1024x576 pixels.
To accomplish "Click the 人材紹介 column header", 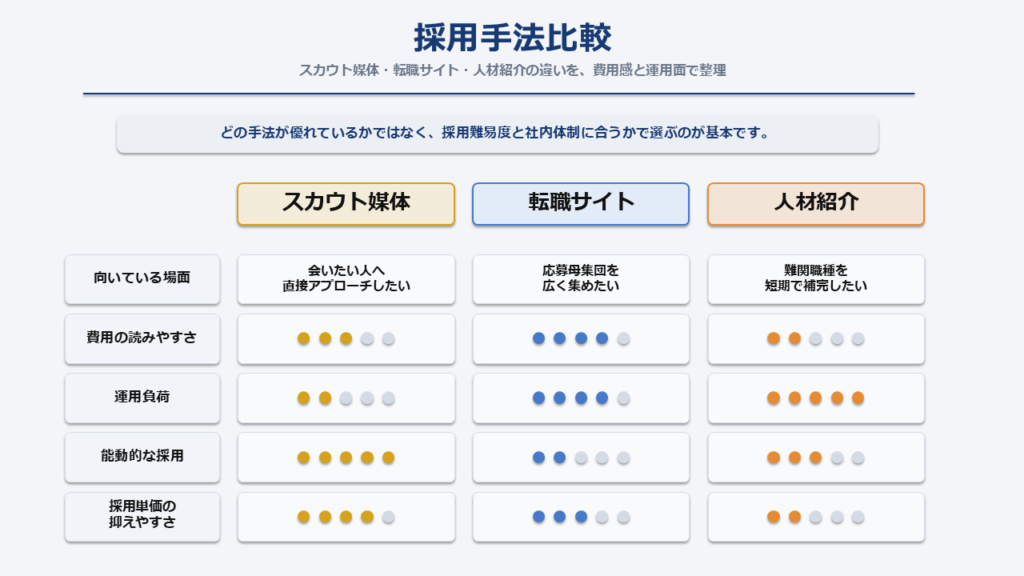I will 816,203.
